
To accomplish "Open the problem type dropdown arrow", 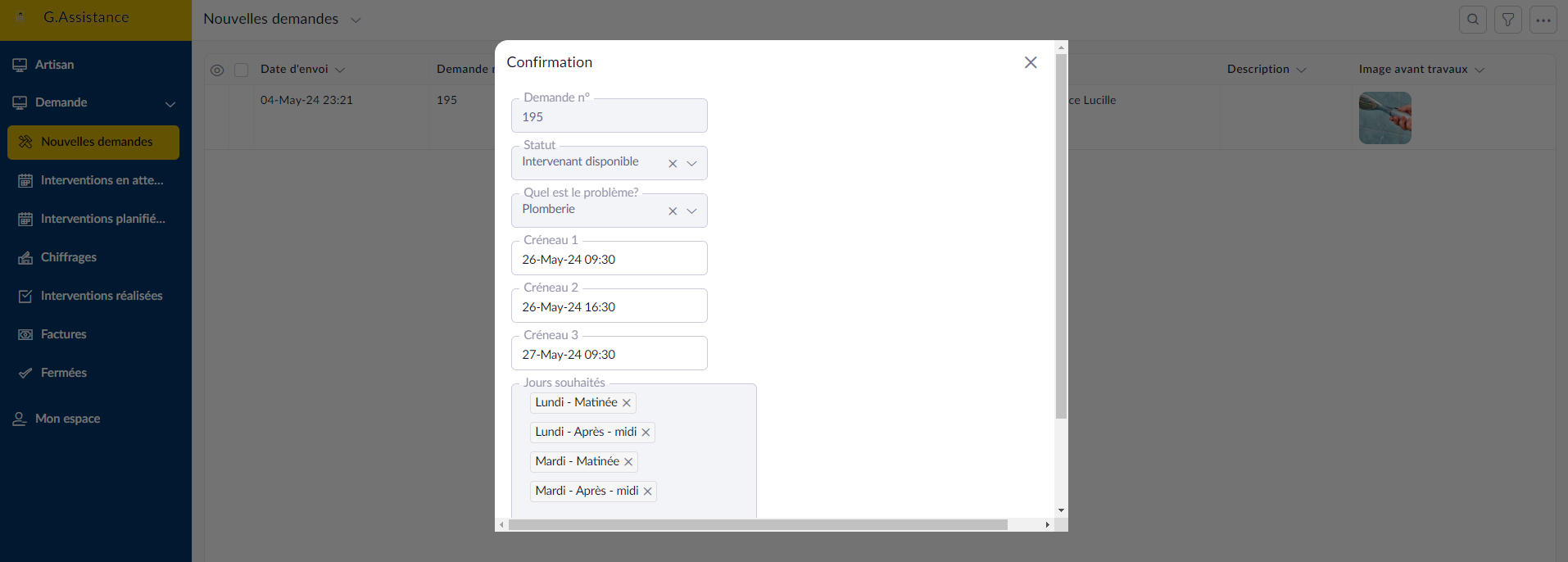I will [692, 211].
